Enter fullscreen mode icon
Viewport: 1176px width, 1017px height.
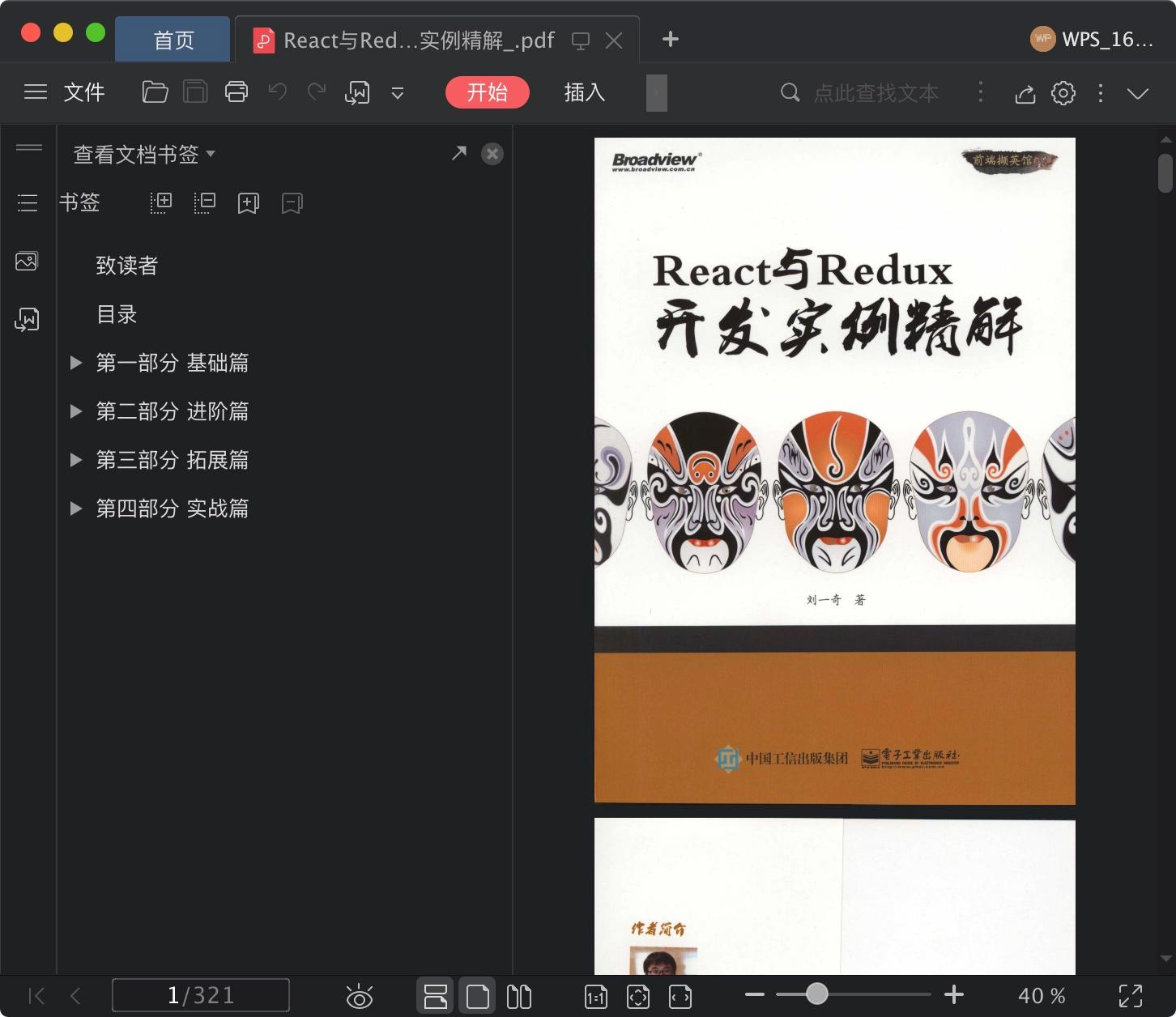coord(1131,996)
